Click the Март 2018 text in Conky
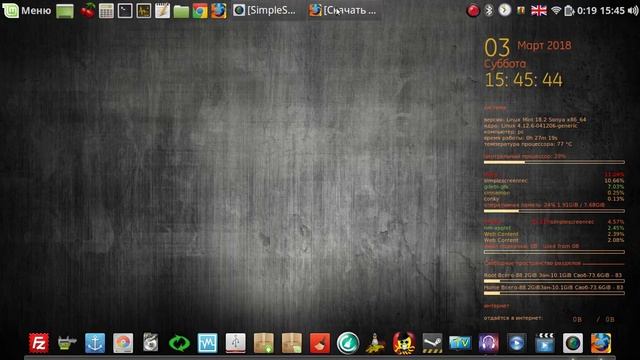This screenshot has width=640, height=360. [544, 45]
